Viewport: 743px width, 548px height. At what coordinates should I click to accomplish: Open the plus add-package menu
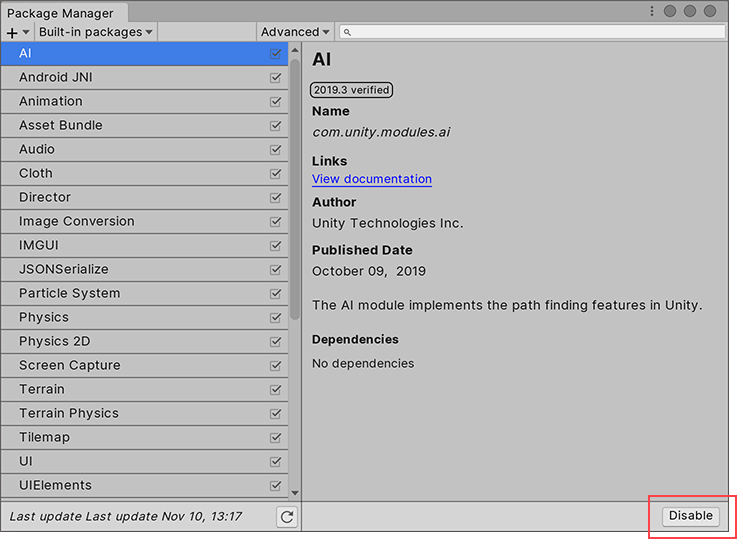[12, 33]
